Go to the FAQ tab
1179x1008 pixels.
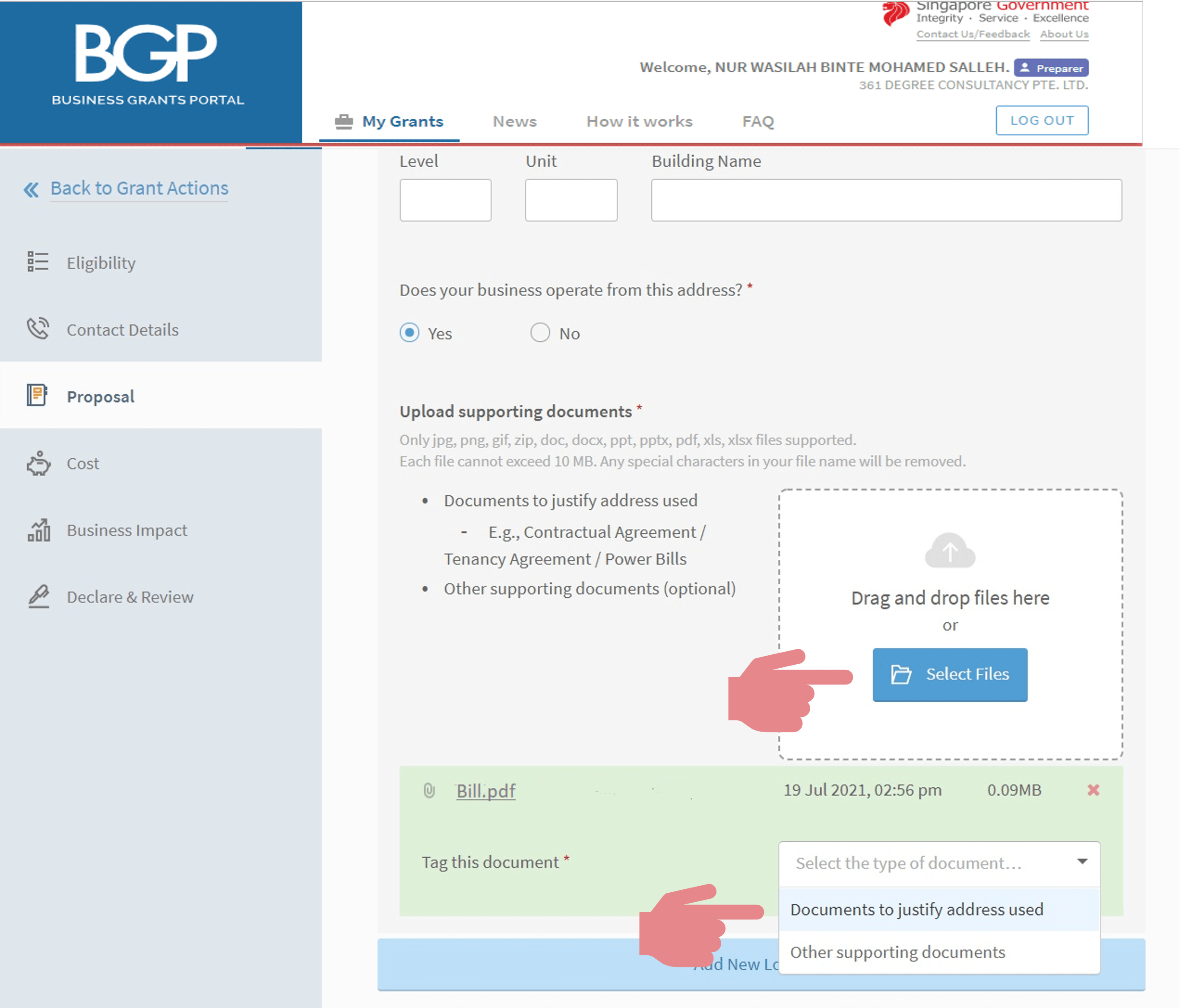click(x=758, y=121)
